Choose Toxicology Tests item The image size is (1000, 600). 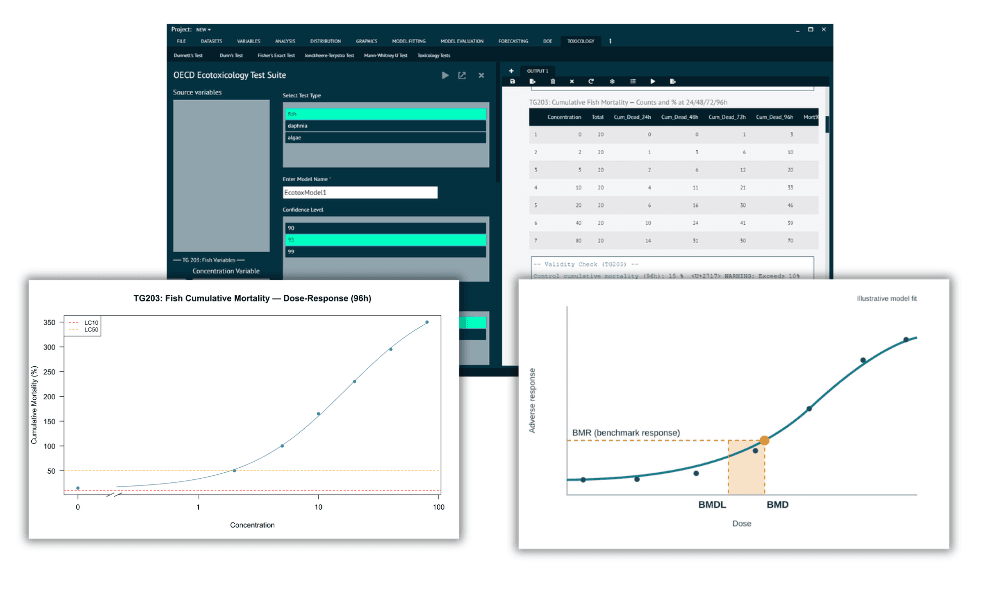pos(434,55)
